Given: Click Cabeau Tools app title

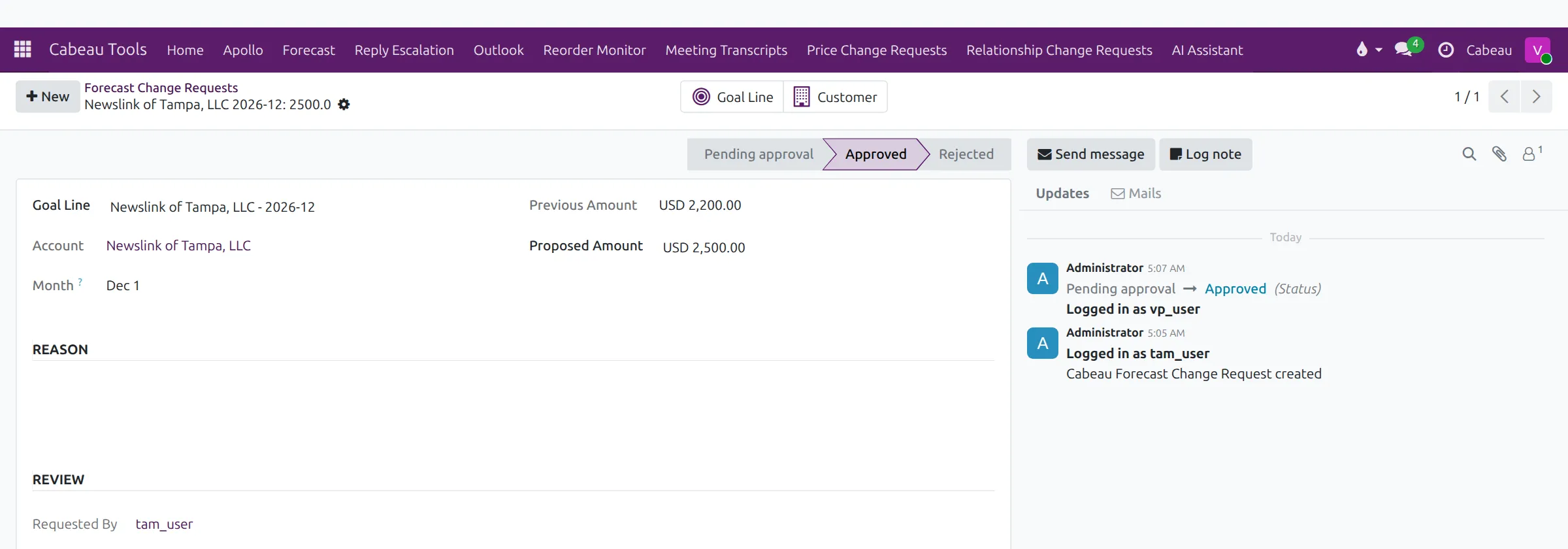Looking at the screenshot, I should pos(98,50).
